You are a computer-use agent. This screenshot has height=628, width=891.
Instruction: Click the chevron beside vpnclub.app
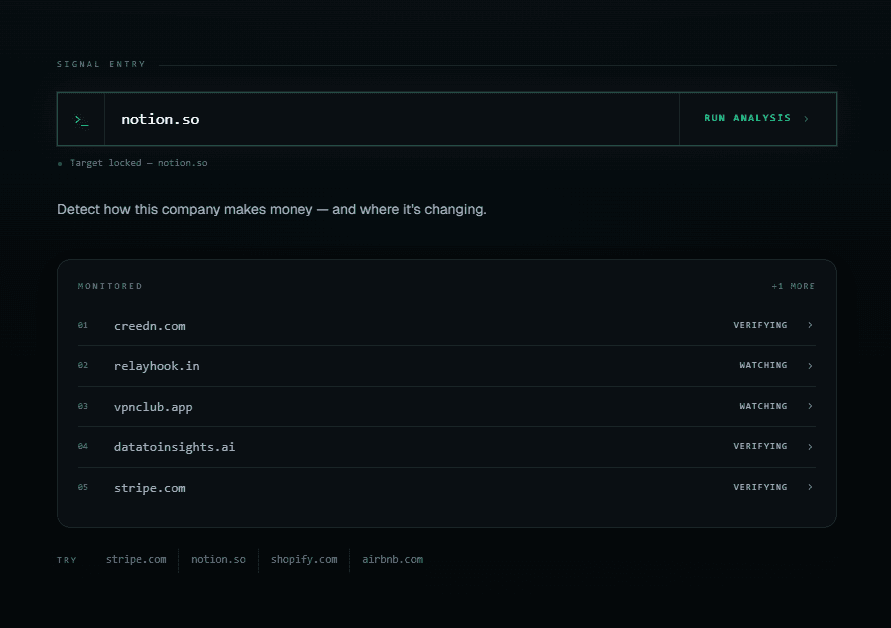(810, 406)
